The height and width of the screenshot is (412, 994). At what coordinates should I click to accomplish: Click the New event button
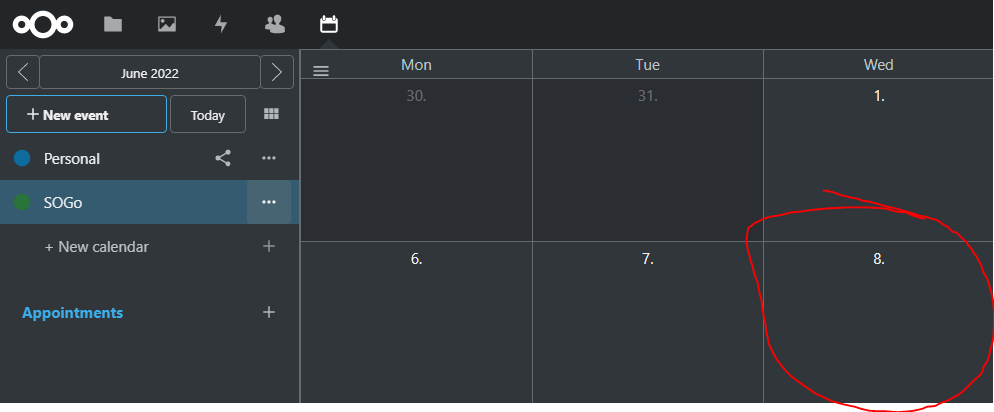(86, 115)
